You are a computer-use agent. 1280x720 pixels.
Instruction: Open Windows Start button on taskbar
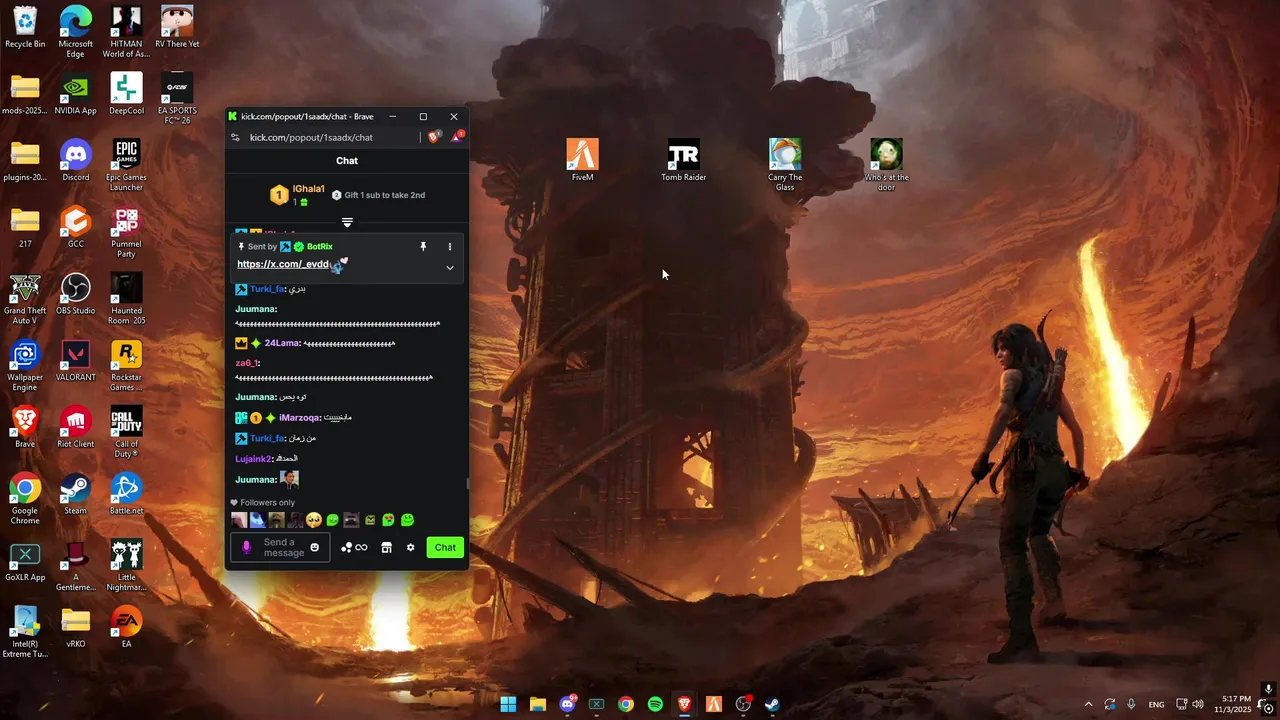[508, 704]
